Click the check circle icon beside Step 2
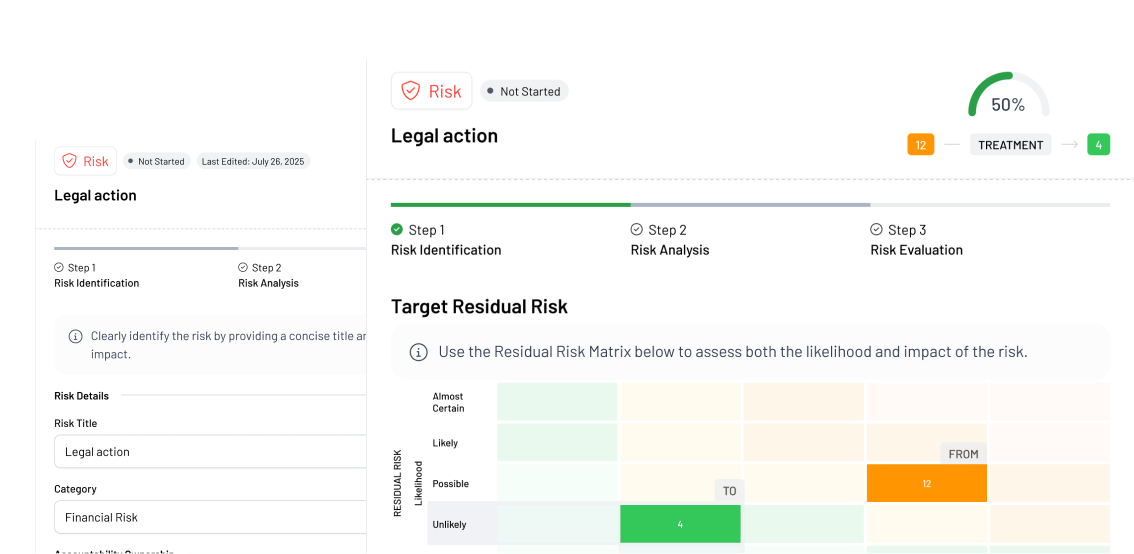Screen dimensions: 1134x554 637,230
